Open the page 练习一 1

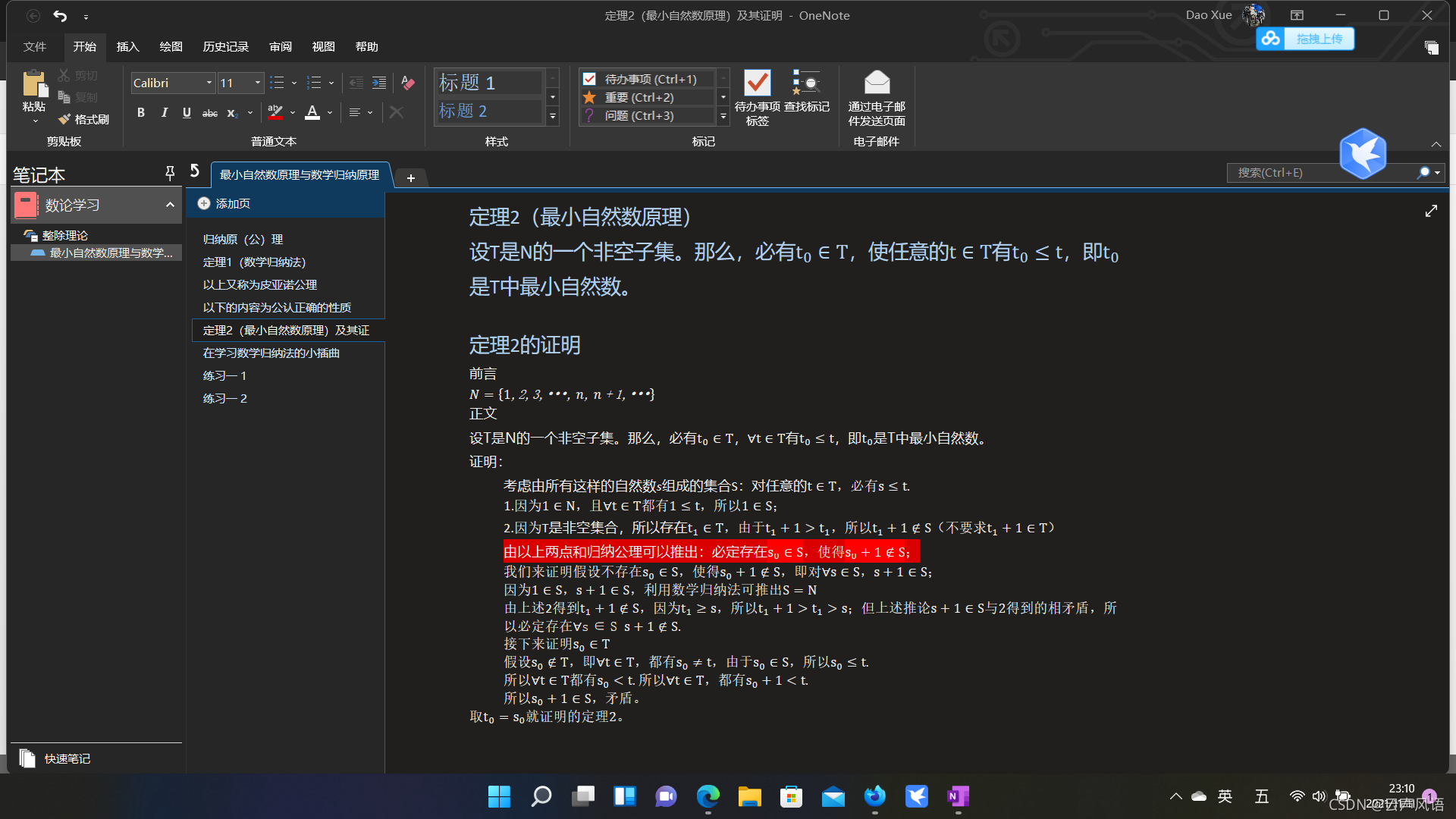click(224, 375)
